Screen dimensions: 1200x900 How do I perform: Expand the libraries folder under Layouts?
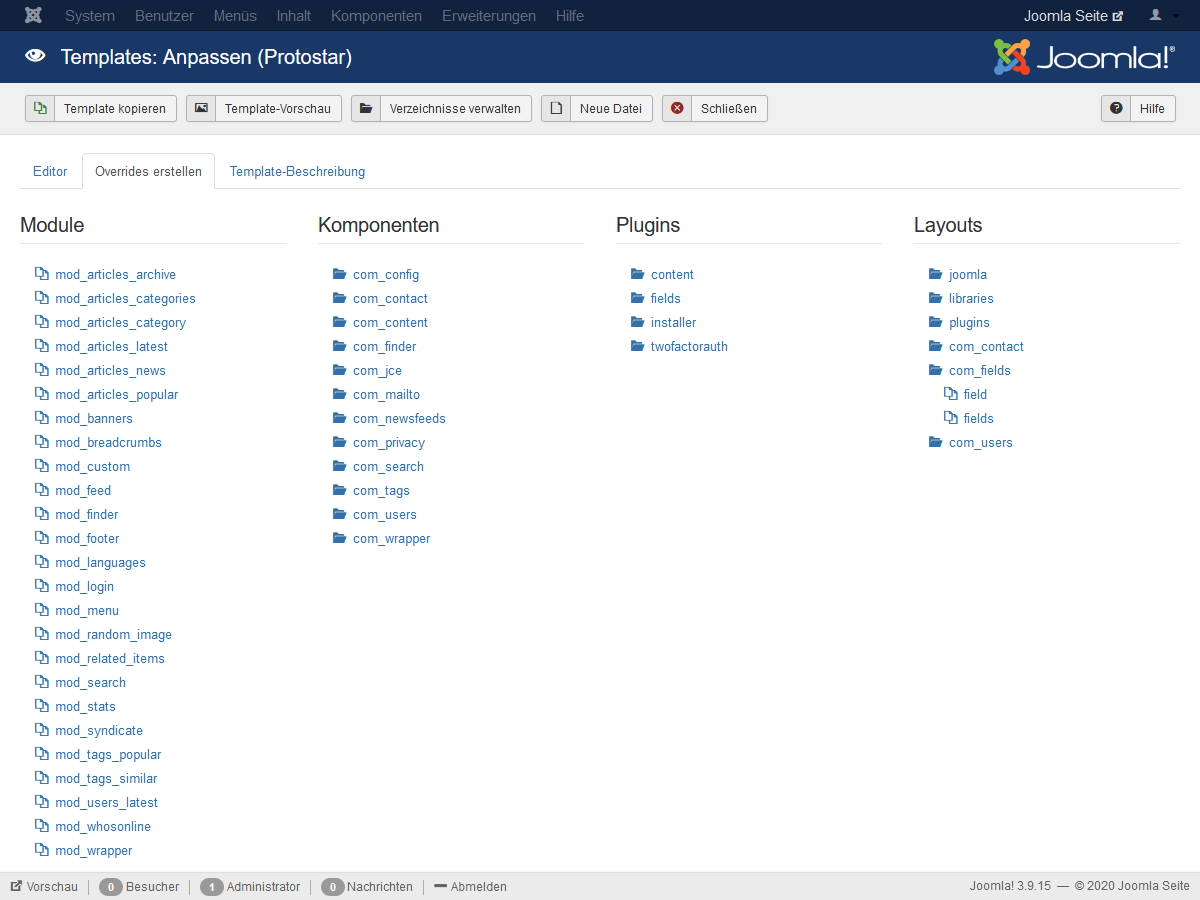961,298
